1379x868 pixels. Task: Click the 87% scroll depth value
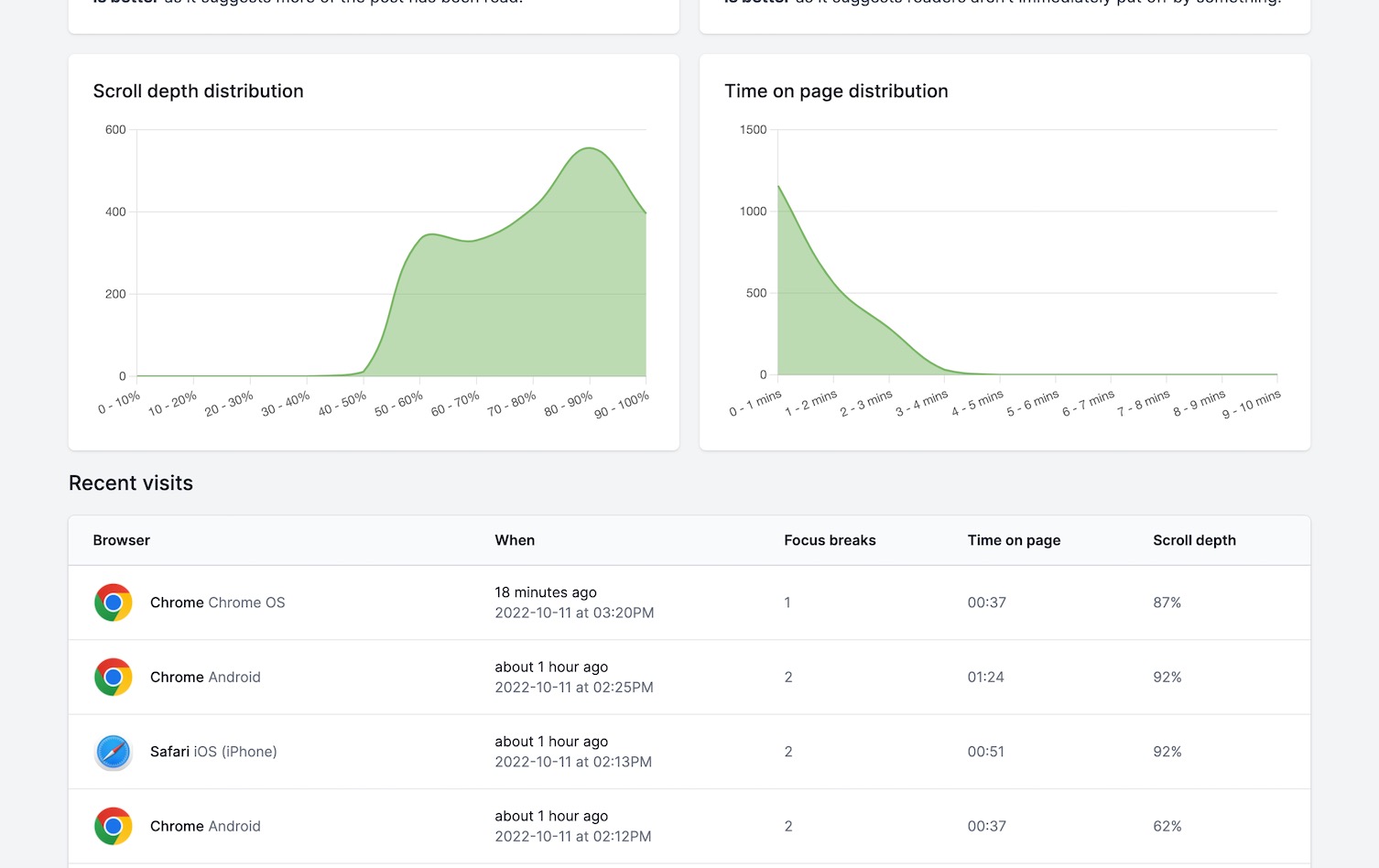point(1167,602)
